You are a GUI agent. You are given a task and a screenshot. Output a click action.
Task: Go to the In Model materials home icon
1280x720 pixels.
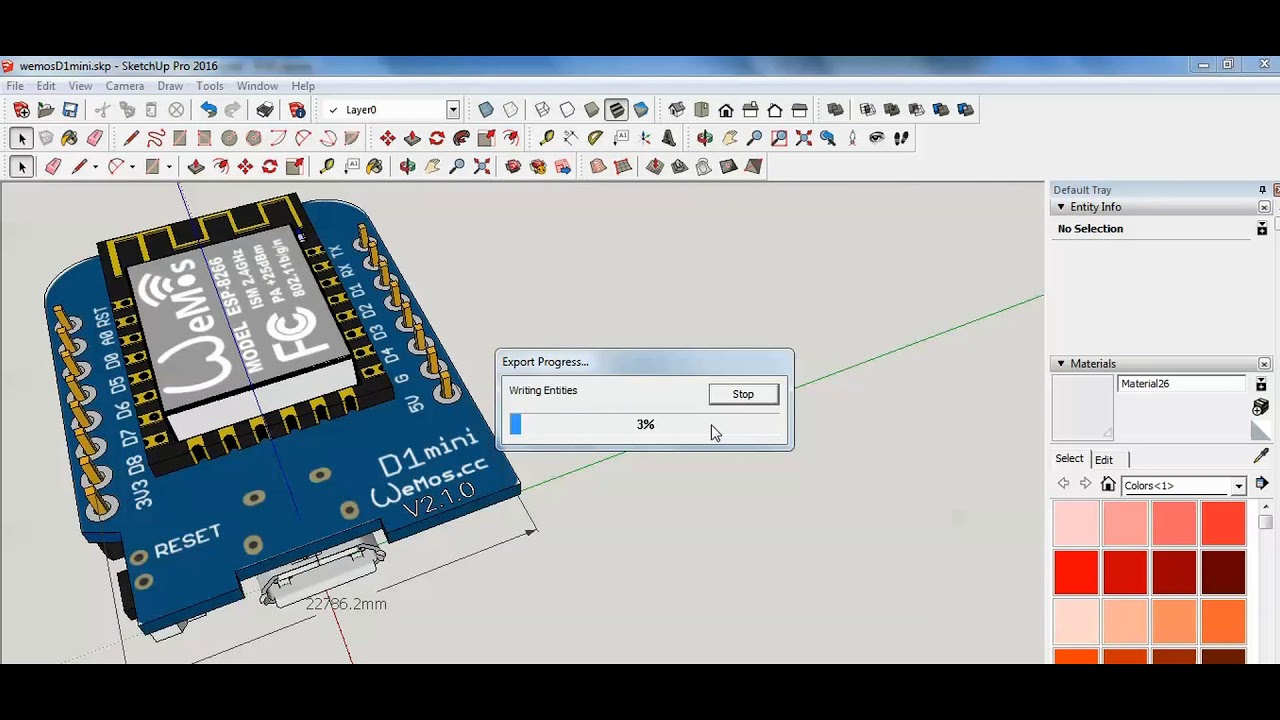tap(1108, 485)
